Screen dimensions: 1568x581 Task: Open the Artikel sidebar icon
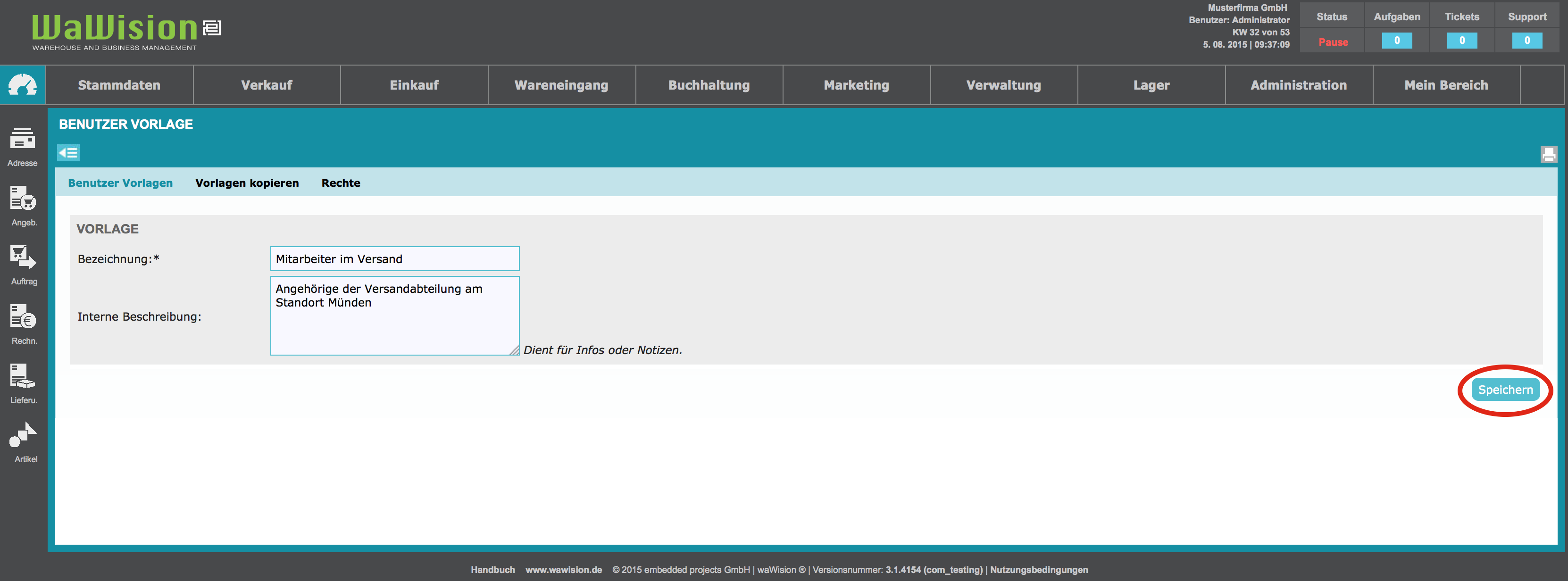pyautogui.click(x=23, y=436)
